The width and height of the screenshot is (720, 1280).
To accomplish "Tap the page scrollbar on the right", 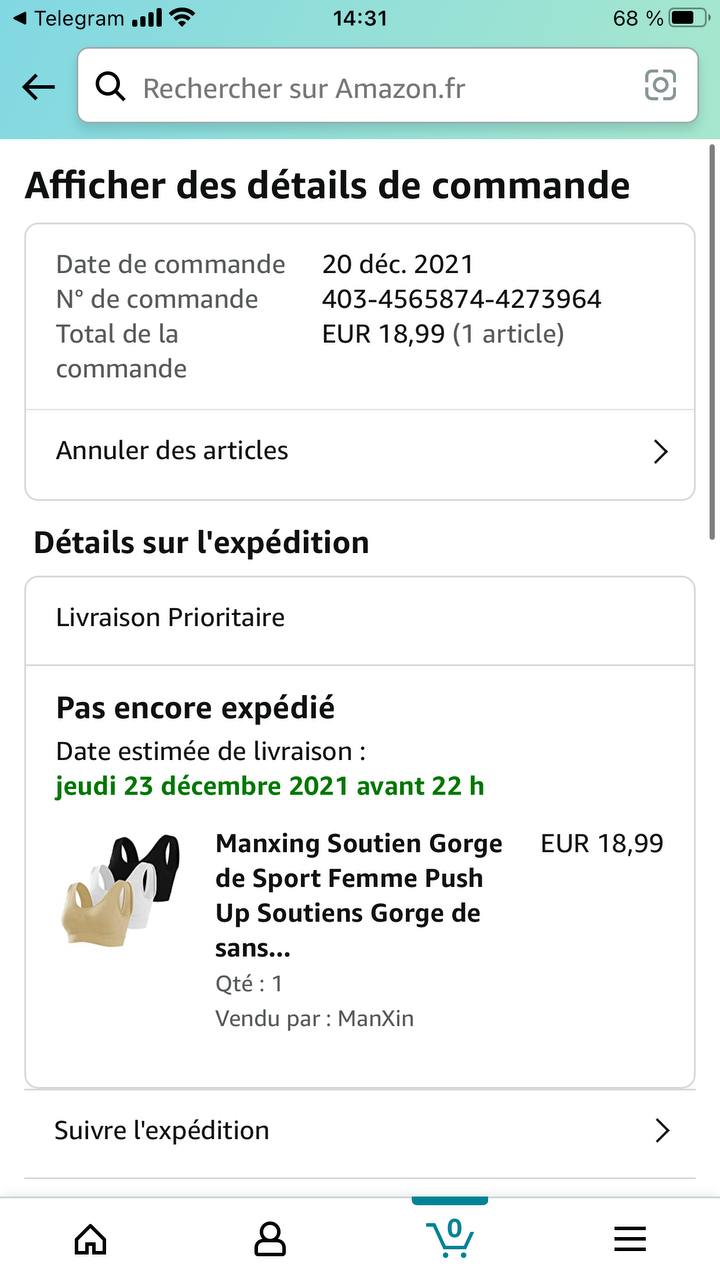I will [x=712, y=340].
